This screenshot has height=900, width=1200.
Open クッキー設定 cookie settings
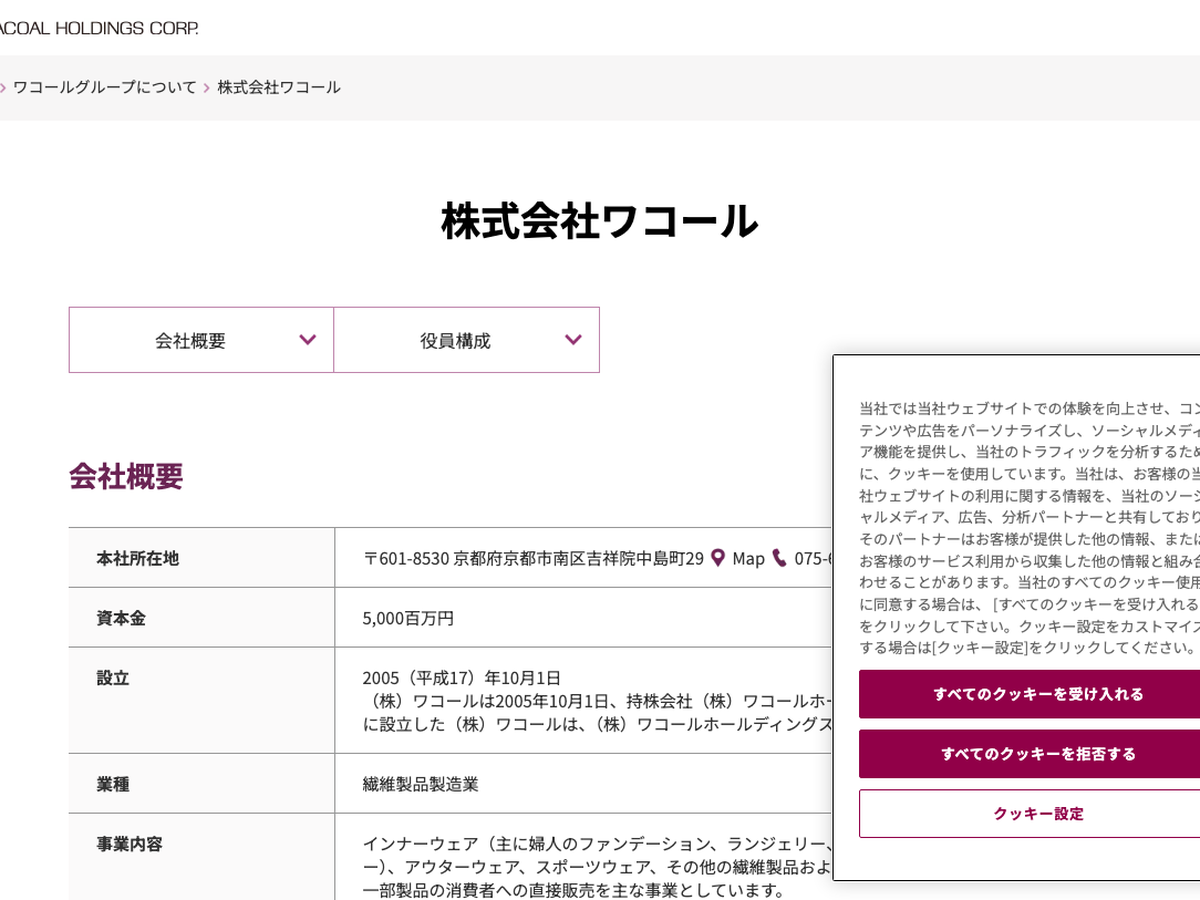click(x=1038, y=814)
